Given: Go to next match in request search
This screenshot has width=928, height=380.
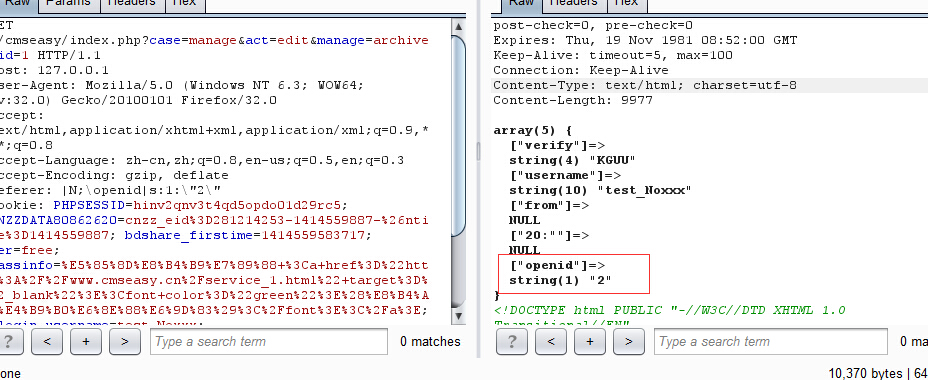Looking at the screenshot, I should (125, 342).
